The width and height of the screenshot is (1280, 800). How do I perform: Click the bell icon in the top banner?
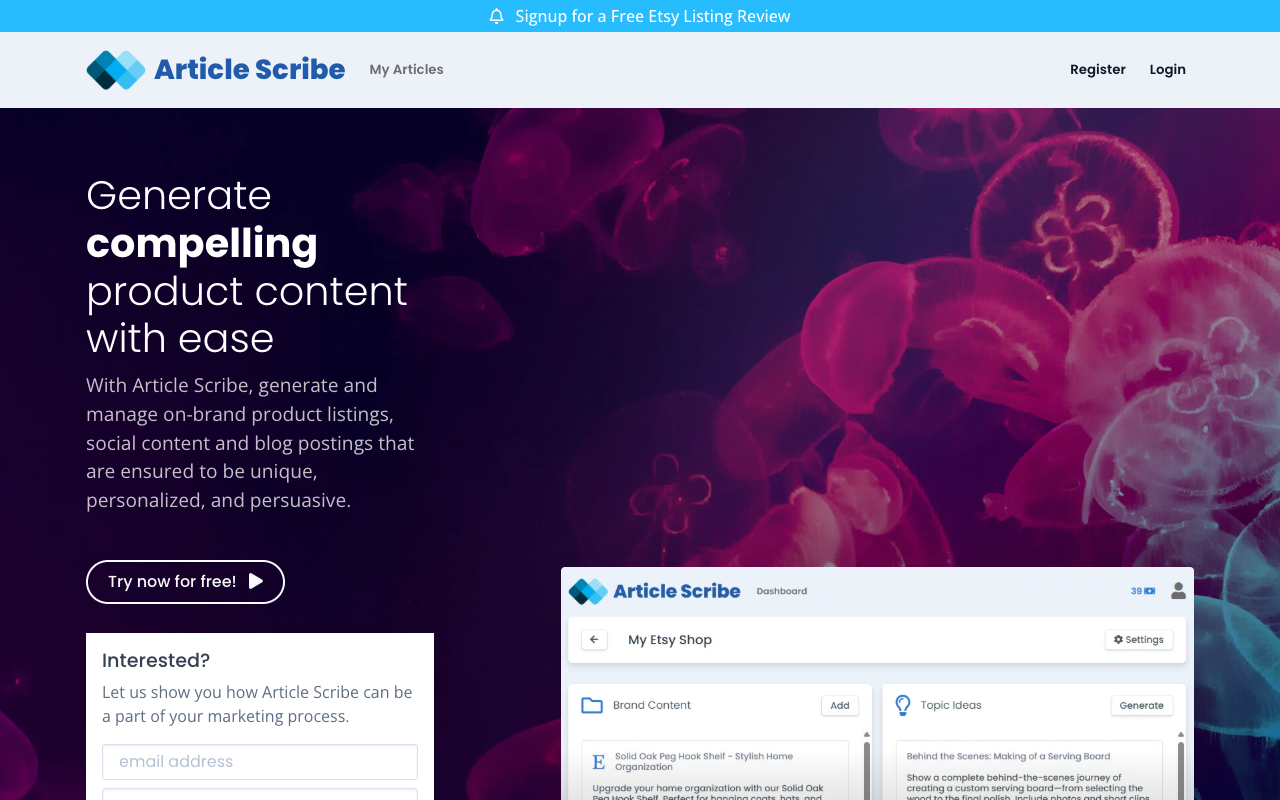(x=497, y=16)
